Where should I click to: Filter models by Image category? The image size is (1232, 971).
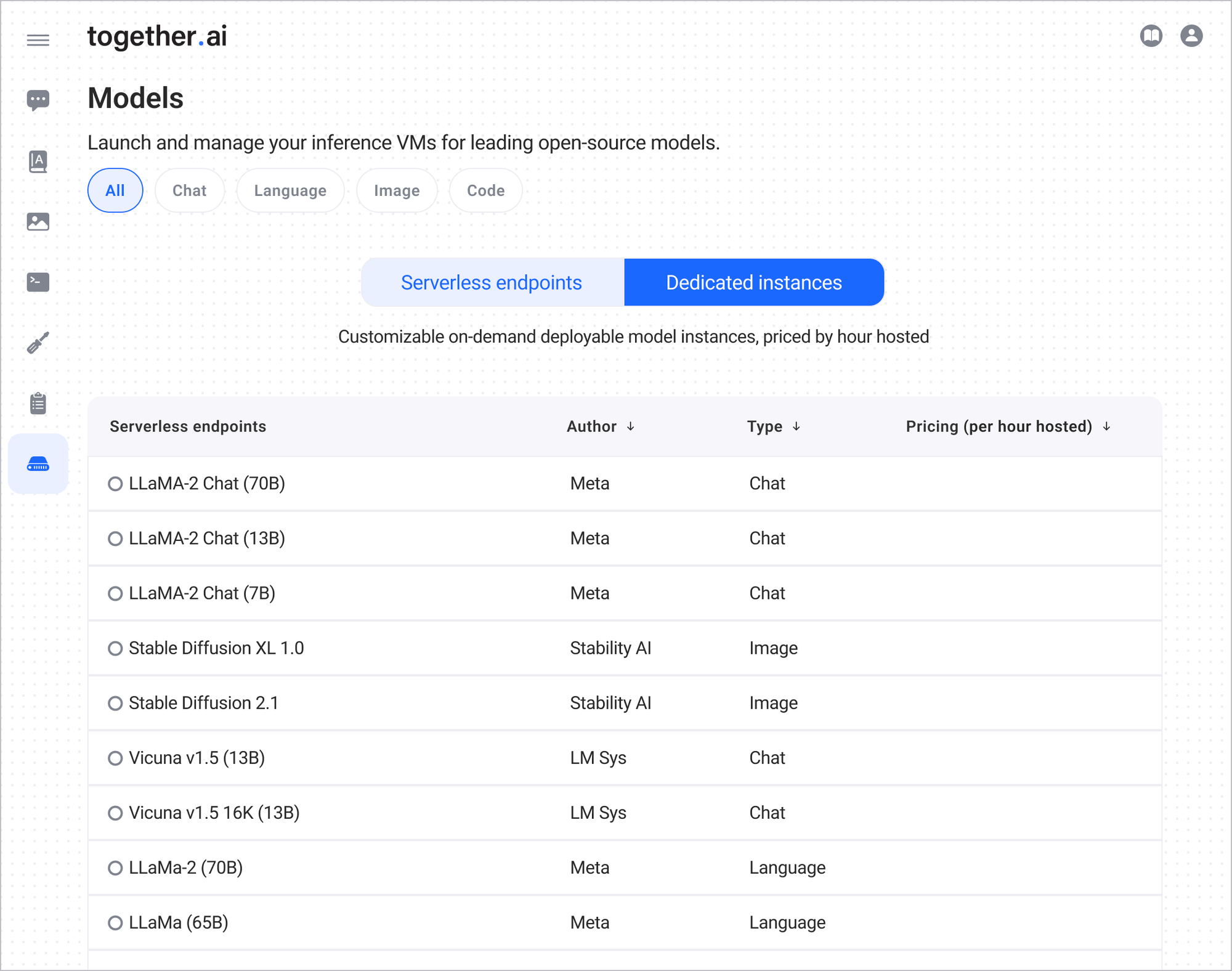(397, 190)
